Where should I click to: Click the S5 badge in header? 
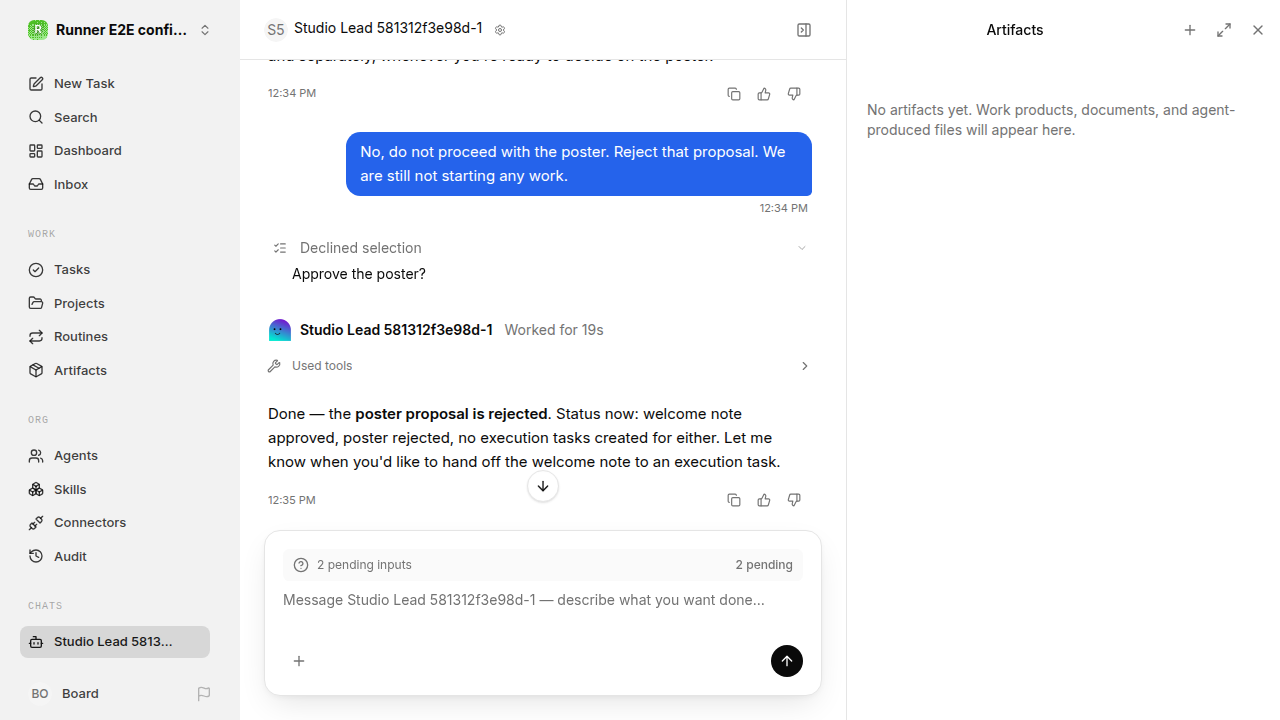pos(276,30)
